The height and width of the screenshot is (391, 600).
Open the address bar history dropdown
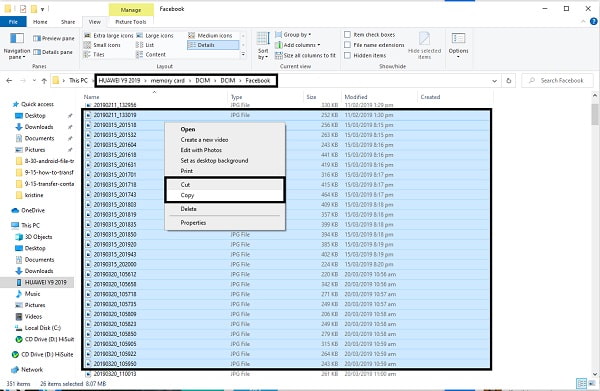[494, 81]
